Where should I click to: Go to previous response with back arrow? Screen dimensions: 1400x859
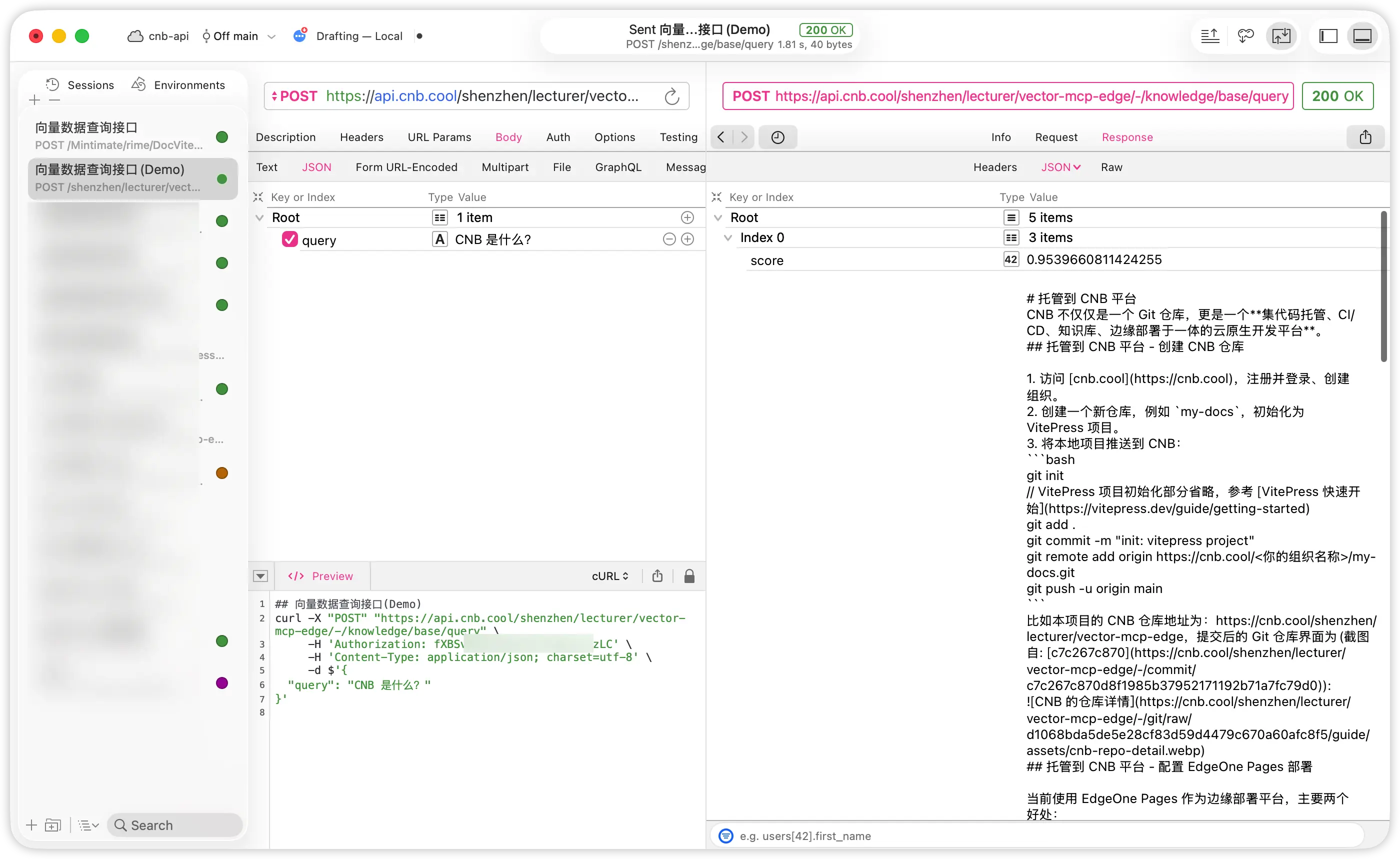point(721,137)
